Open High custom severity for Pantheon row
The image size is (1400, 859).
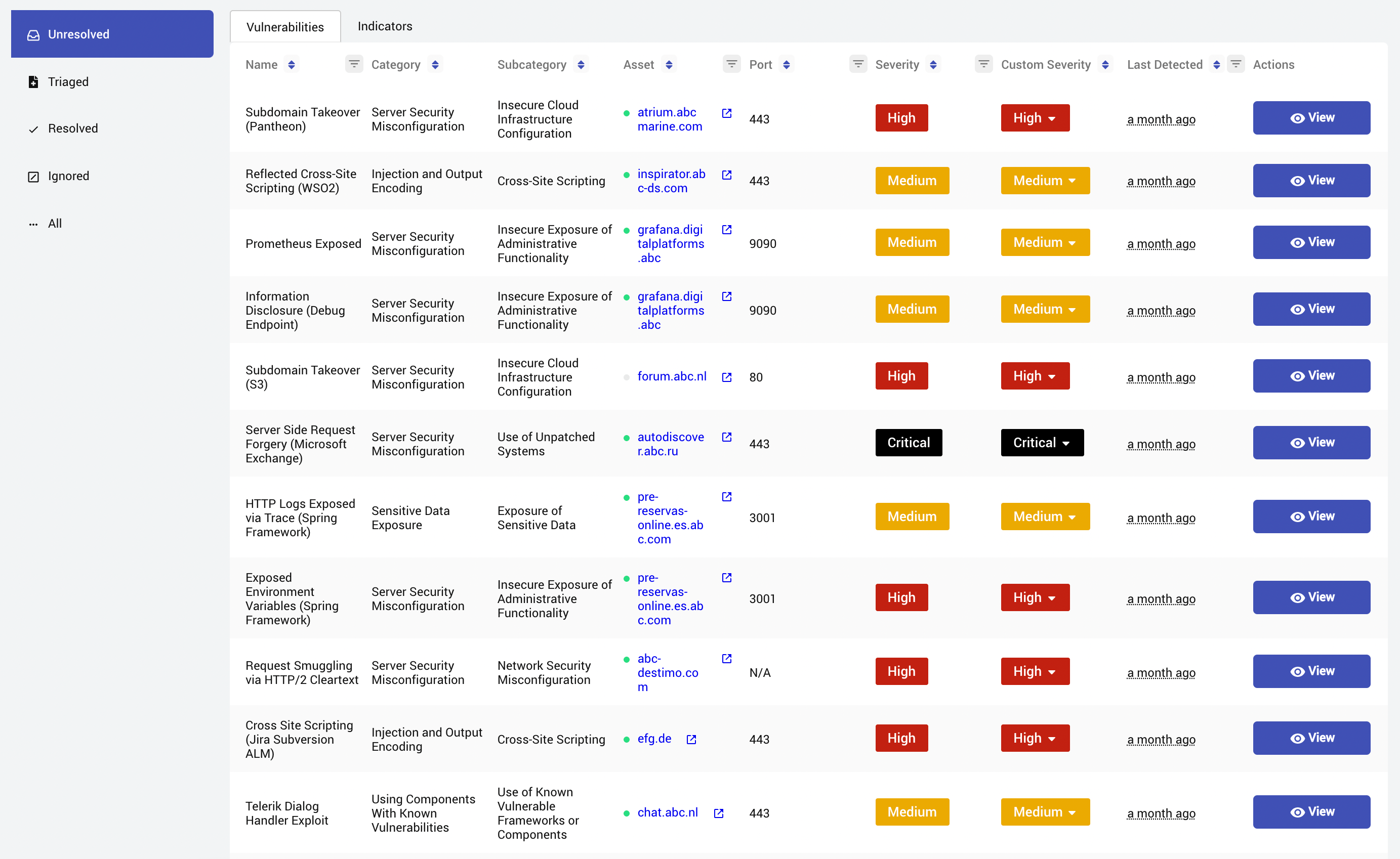pos(1035,118)
